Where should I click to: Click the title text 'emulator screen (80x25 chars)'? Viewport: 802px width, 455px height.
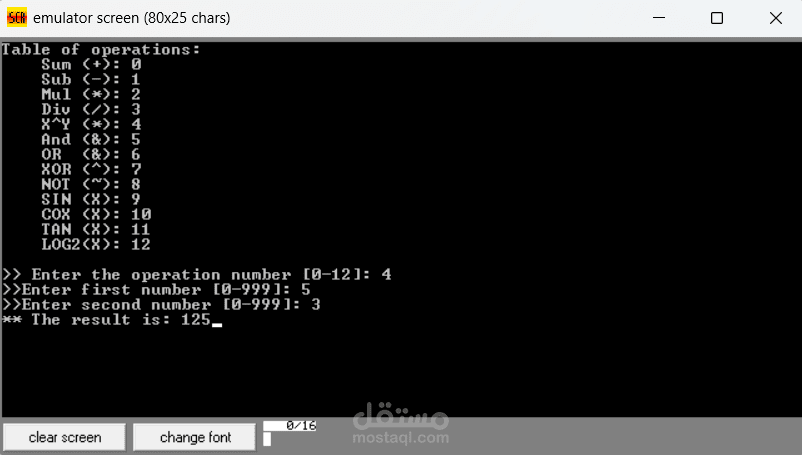131,18
